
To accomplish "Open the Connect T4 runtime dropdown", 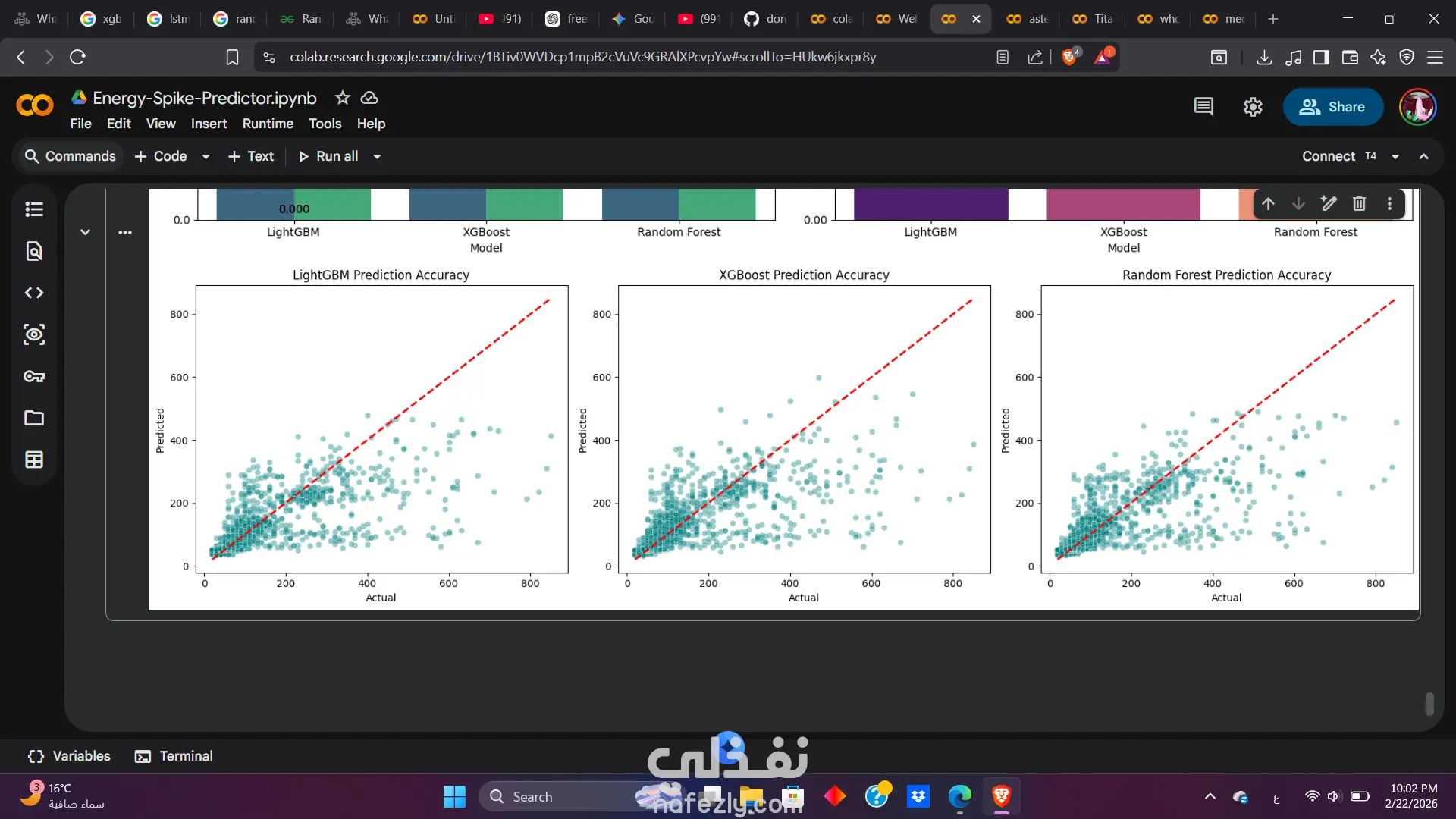I will [1395, 156].
